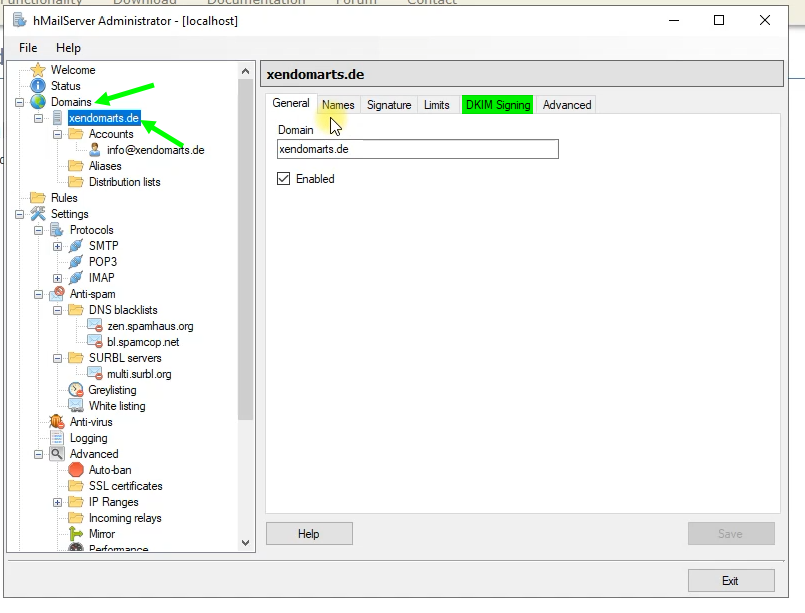
Task: Click the Anti-virus bug icon
Action: (x=57, y=422)
